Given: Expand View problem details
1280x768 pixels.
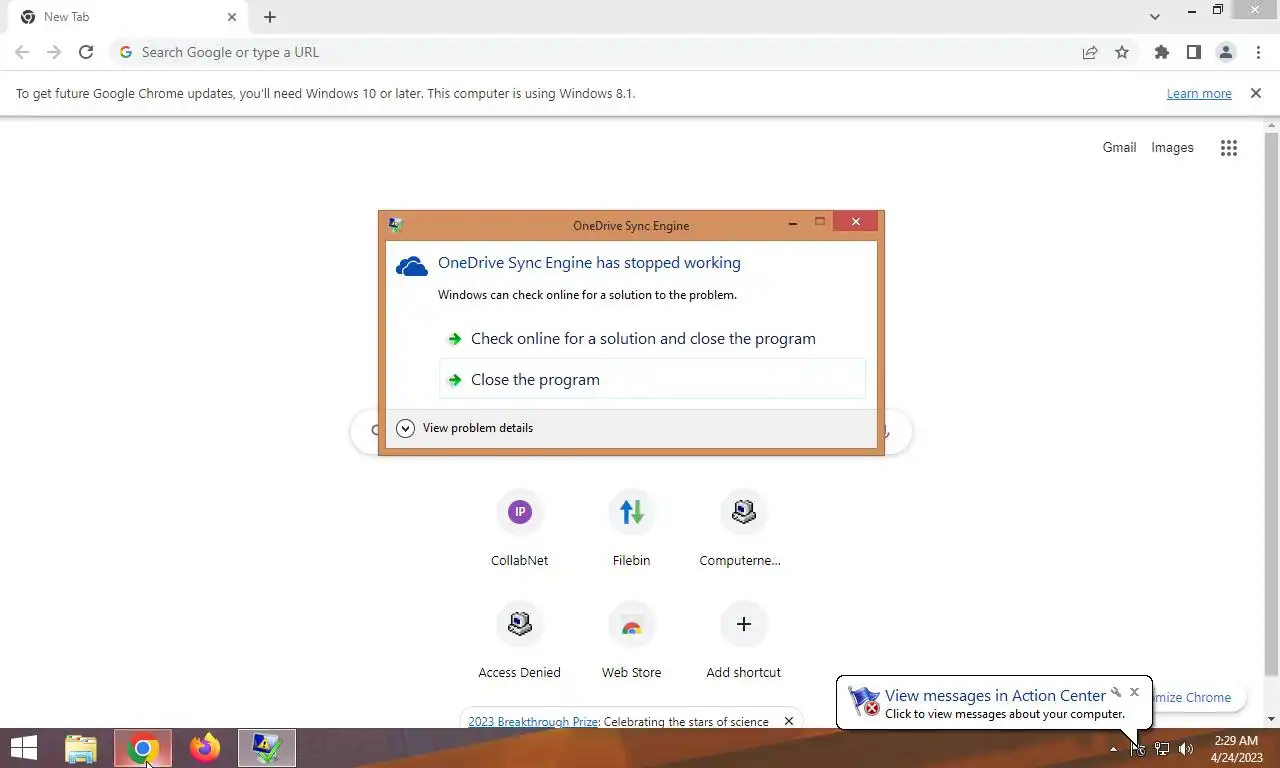Looking at the screenshot, I should point(465,428).
